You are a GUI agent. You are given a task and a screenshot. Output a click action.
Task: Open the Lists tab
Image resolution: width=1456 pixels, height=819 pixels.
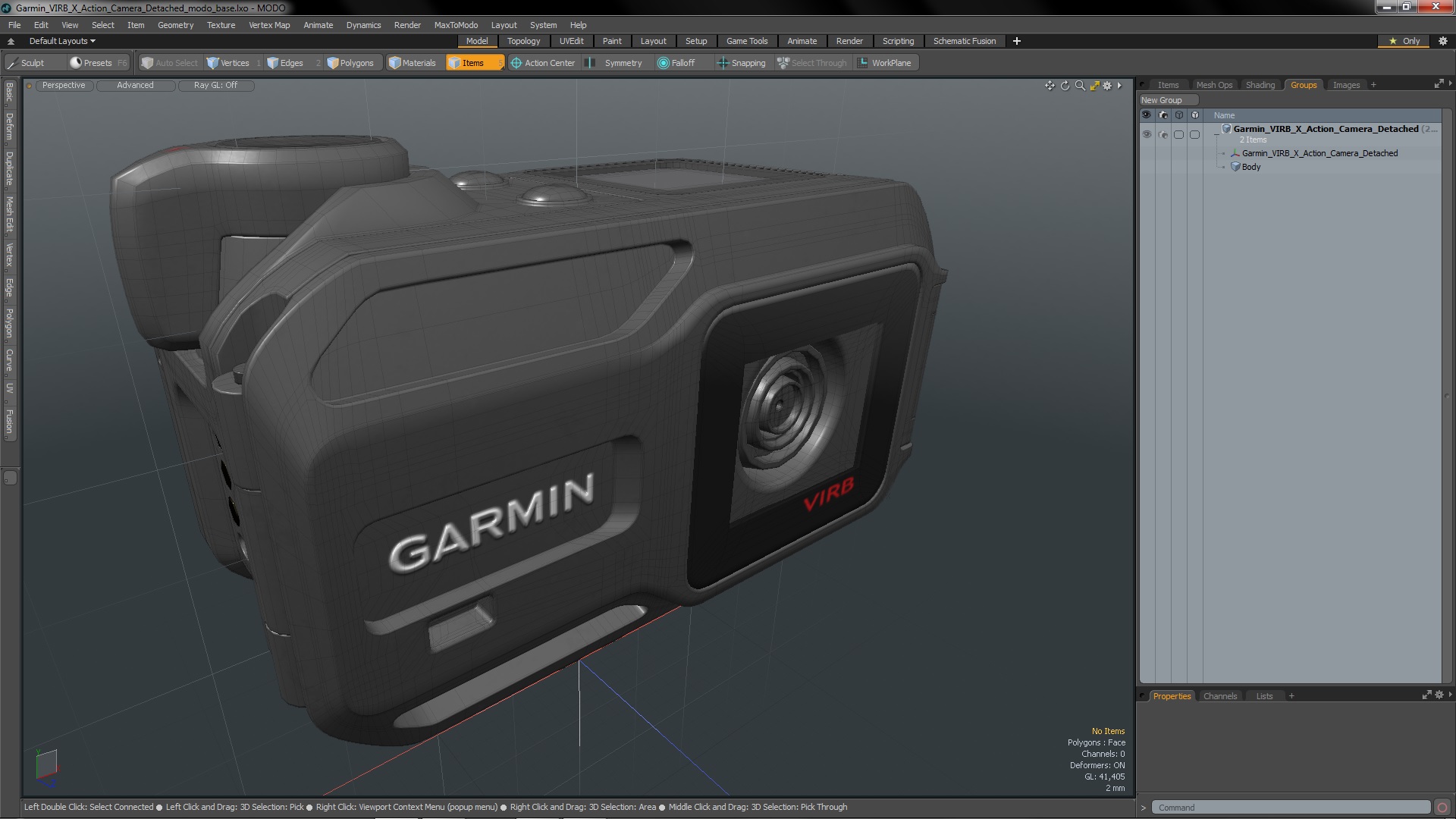(x=1264, y=696)
